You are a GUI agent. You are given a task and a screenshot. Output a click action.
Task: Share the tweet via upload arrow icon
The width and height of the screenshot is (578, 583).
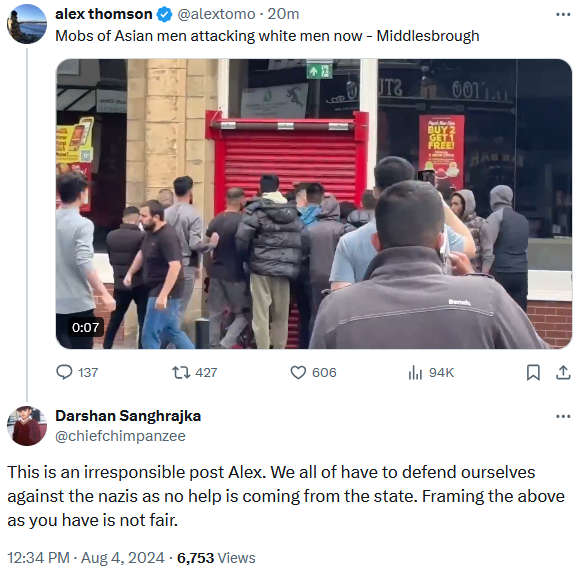point(563,372)
